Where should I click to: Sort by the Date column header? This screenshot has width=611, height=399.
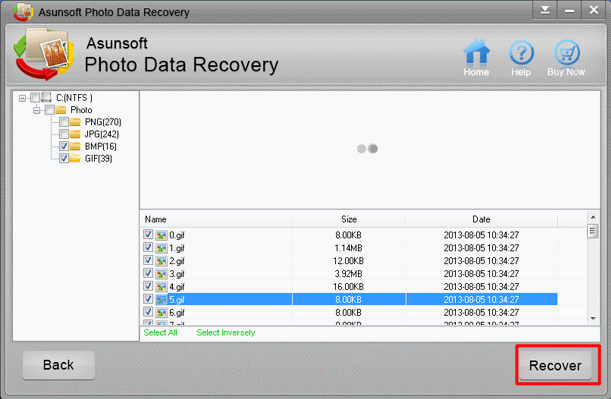481,219
